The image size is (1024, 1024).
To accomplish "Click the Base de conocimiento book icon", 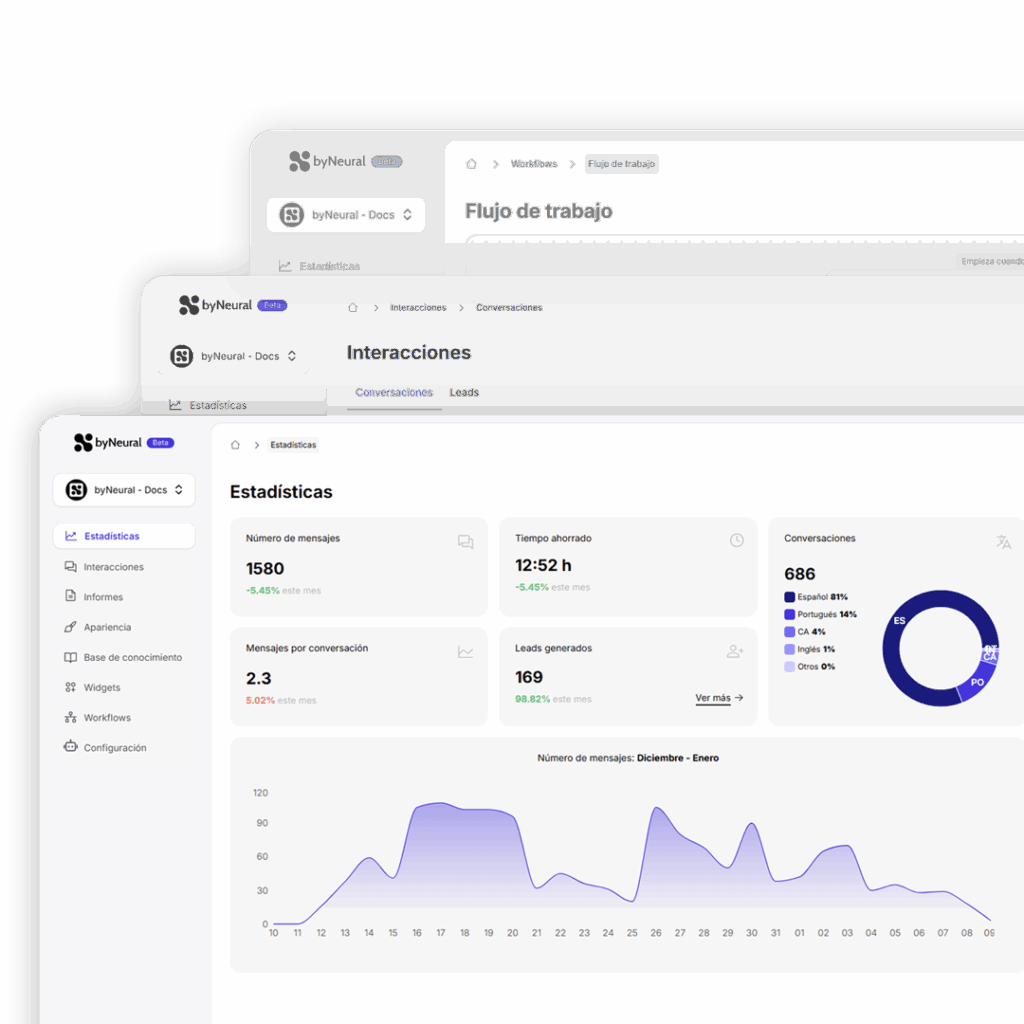I will coord(70,657).
